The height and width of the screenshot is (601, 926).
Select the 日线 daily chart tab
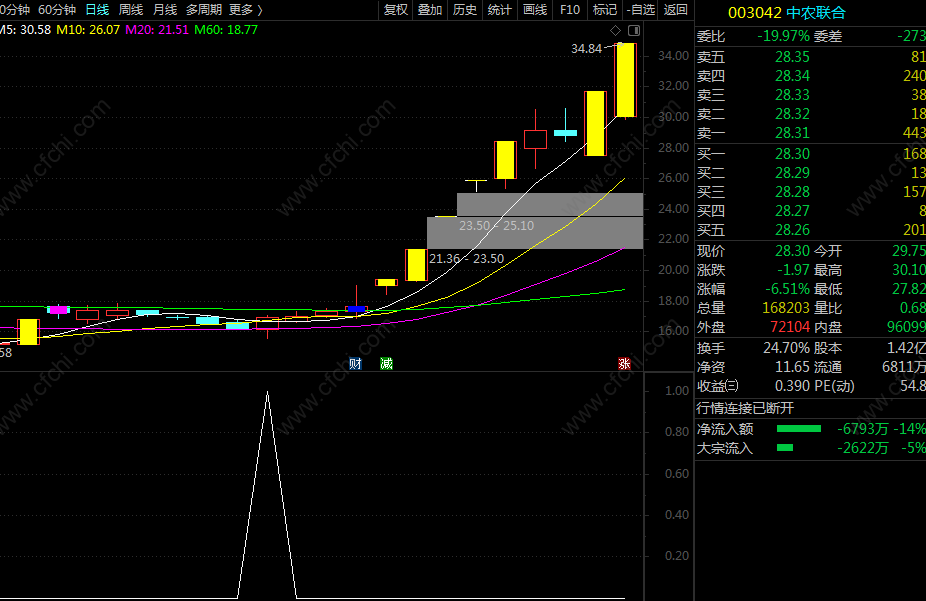97,9
